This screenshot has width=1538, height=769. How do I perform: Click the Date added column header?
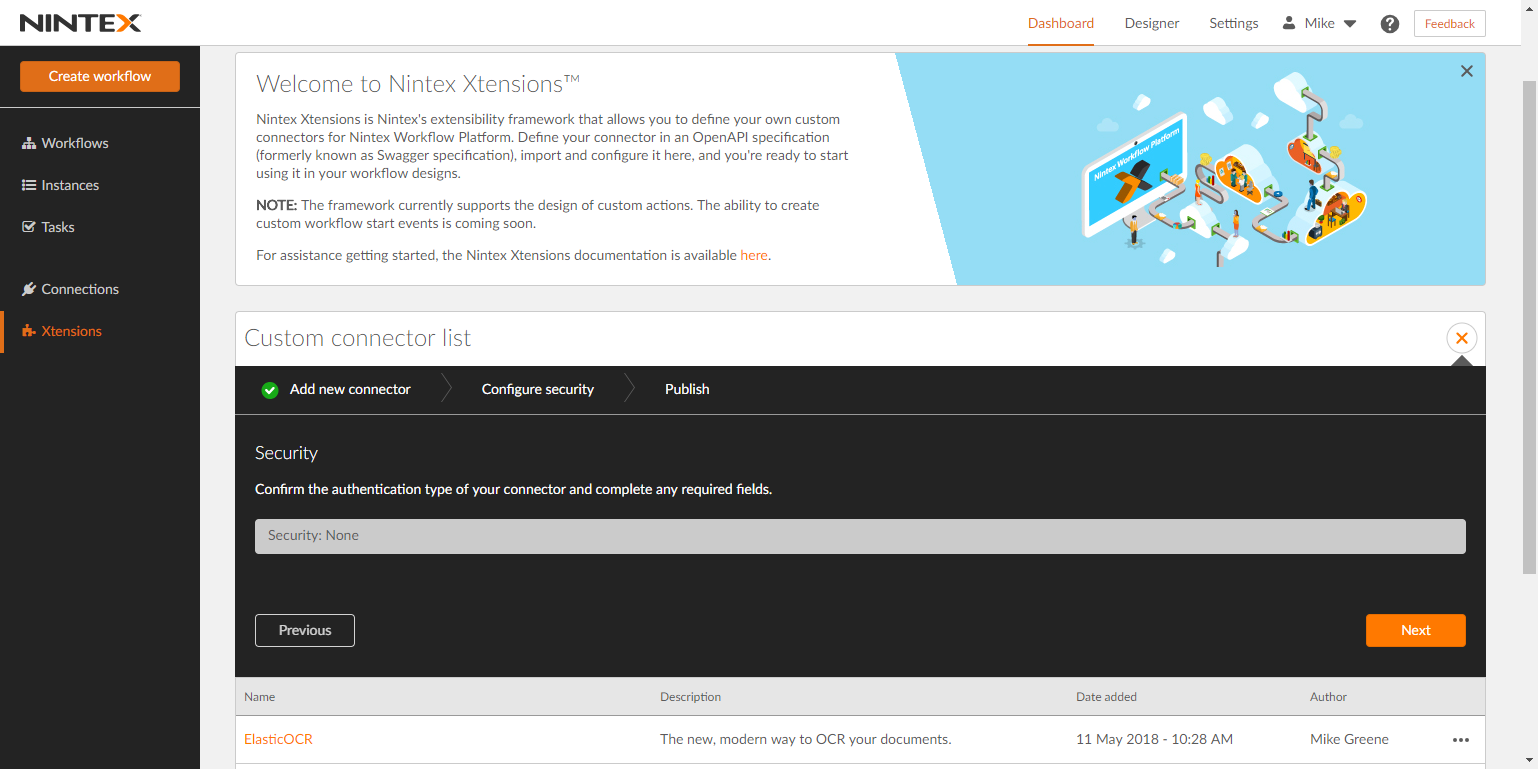point(1106,697)
